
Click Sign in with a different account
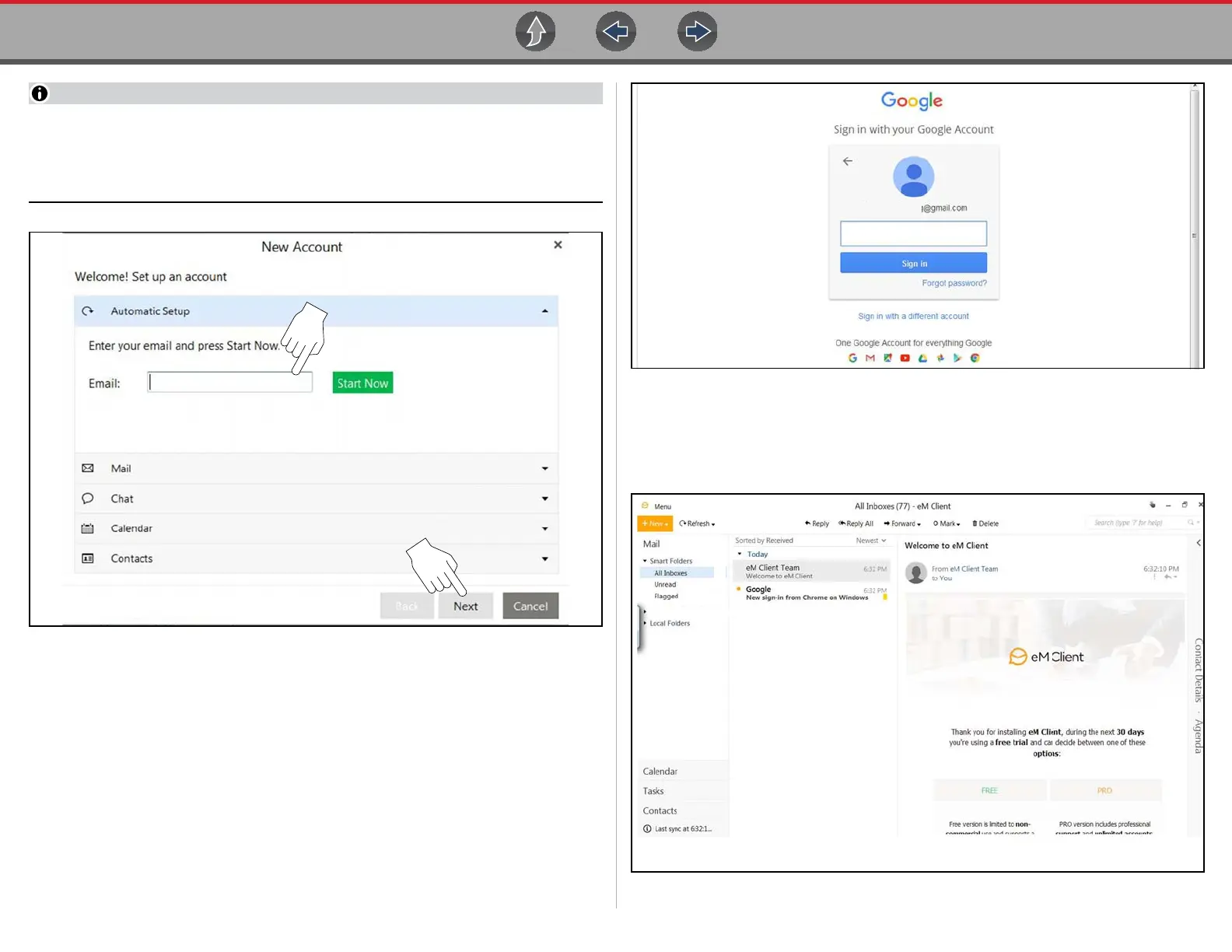point(913,317)
